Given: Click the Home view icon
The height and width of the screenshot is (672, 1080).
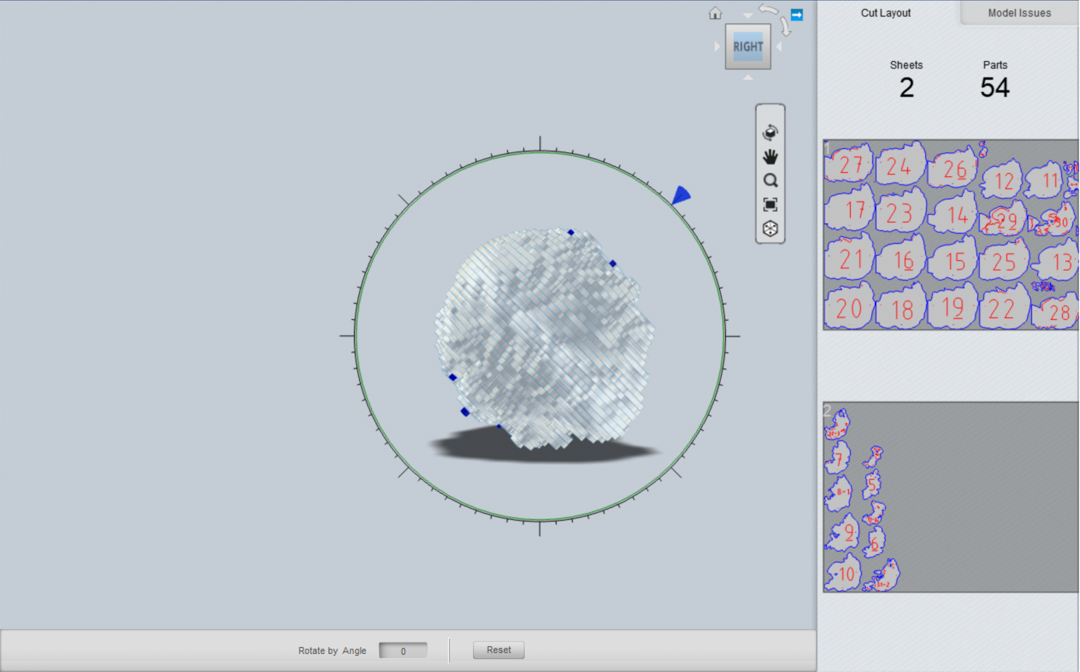Looking at the screenshot, I should pos(715,14).
